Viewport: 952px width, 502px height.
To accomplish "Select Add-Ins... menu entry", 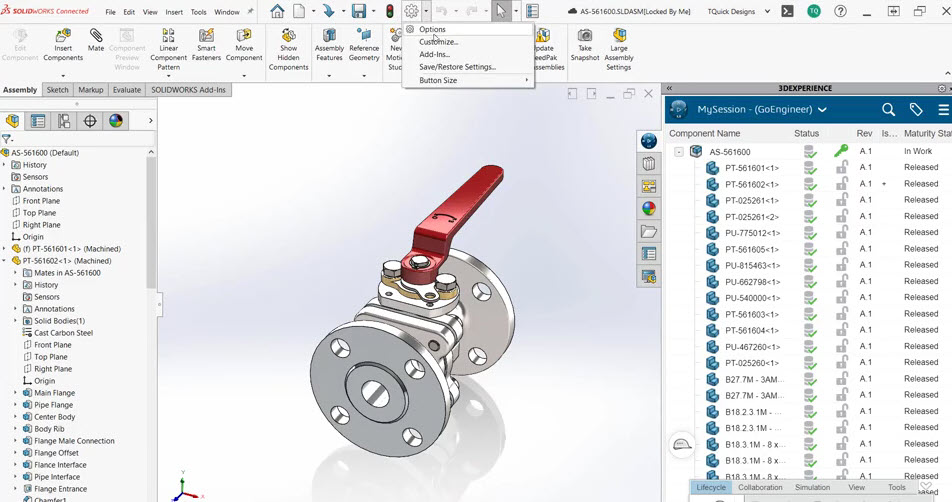I will pyautogui.click(x=434, y=54).
